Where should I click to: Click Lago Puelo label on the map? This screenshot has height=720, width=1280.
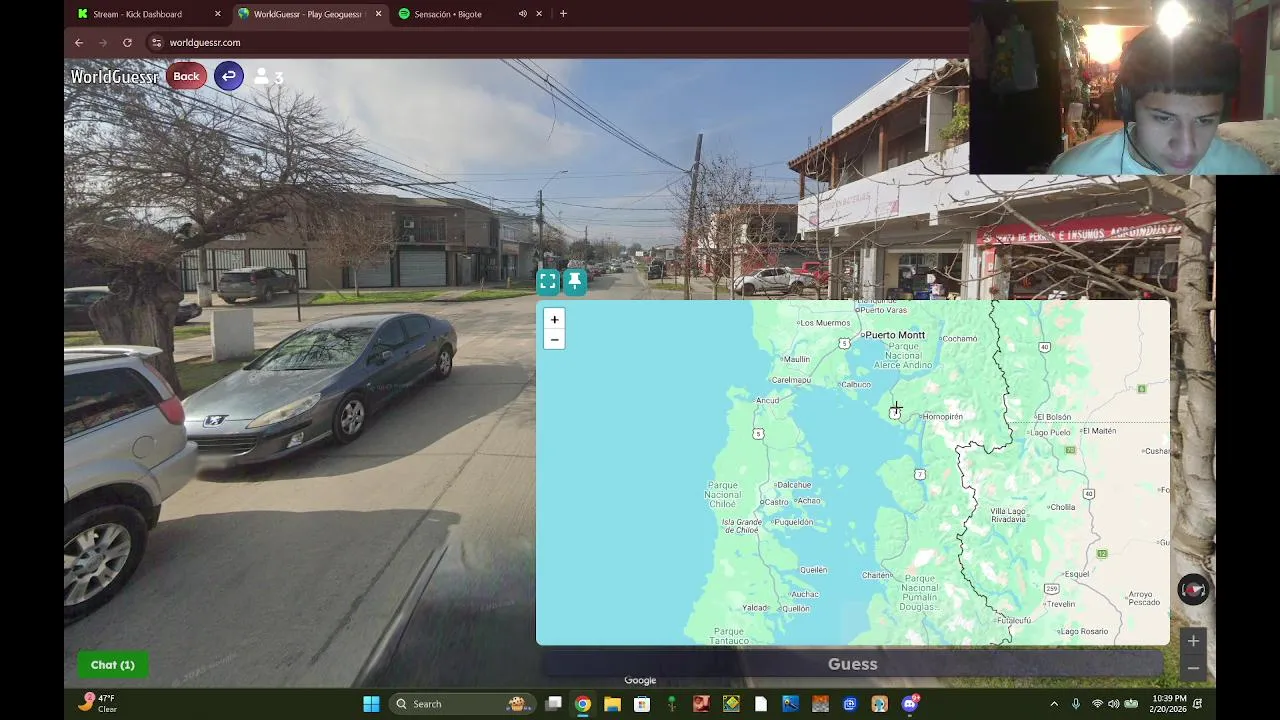pos(1050,432)
